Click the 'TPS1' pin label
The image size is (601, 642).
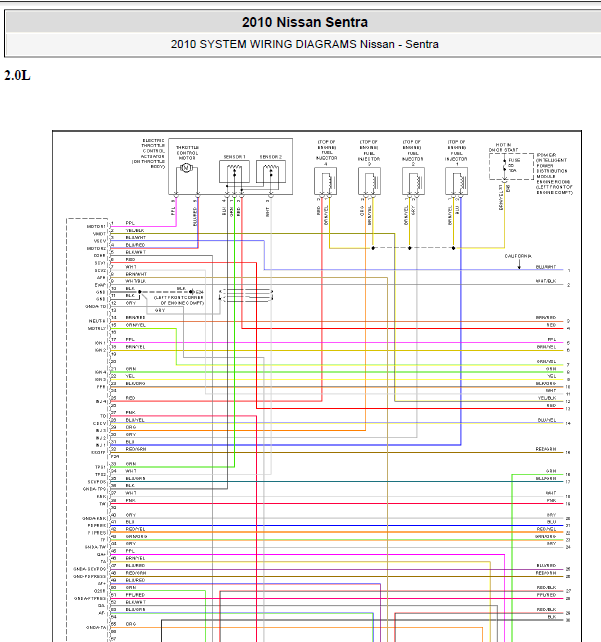100,467
